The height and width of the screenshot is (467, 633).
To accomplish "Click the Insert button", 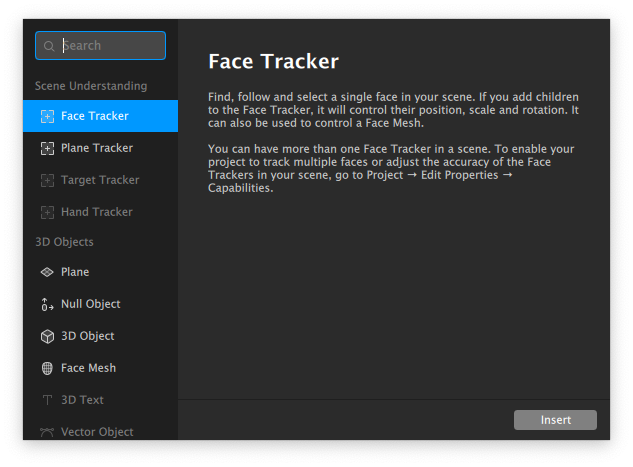I will point(555,420).
